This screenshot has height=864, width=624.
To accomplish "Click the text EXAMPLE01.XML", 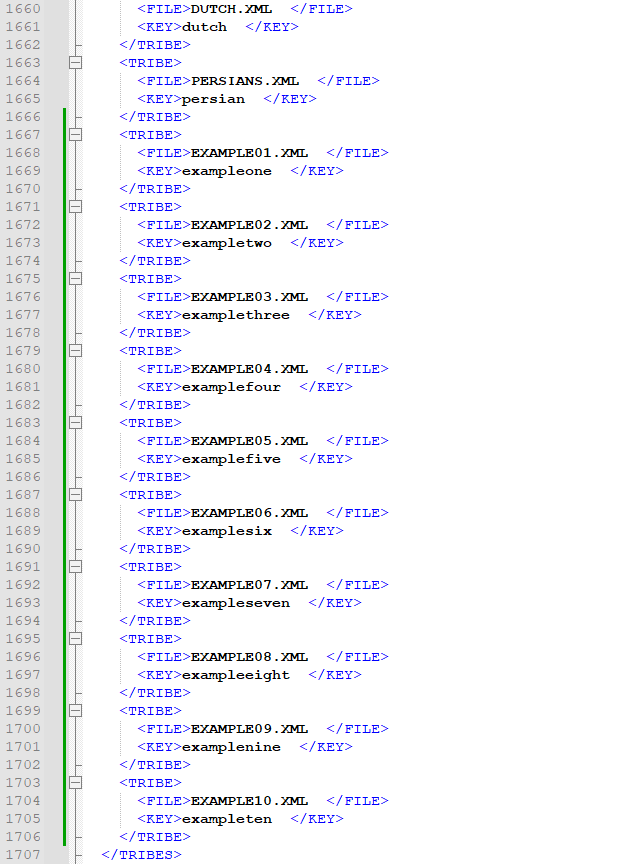I will 250,153.
